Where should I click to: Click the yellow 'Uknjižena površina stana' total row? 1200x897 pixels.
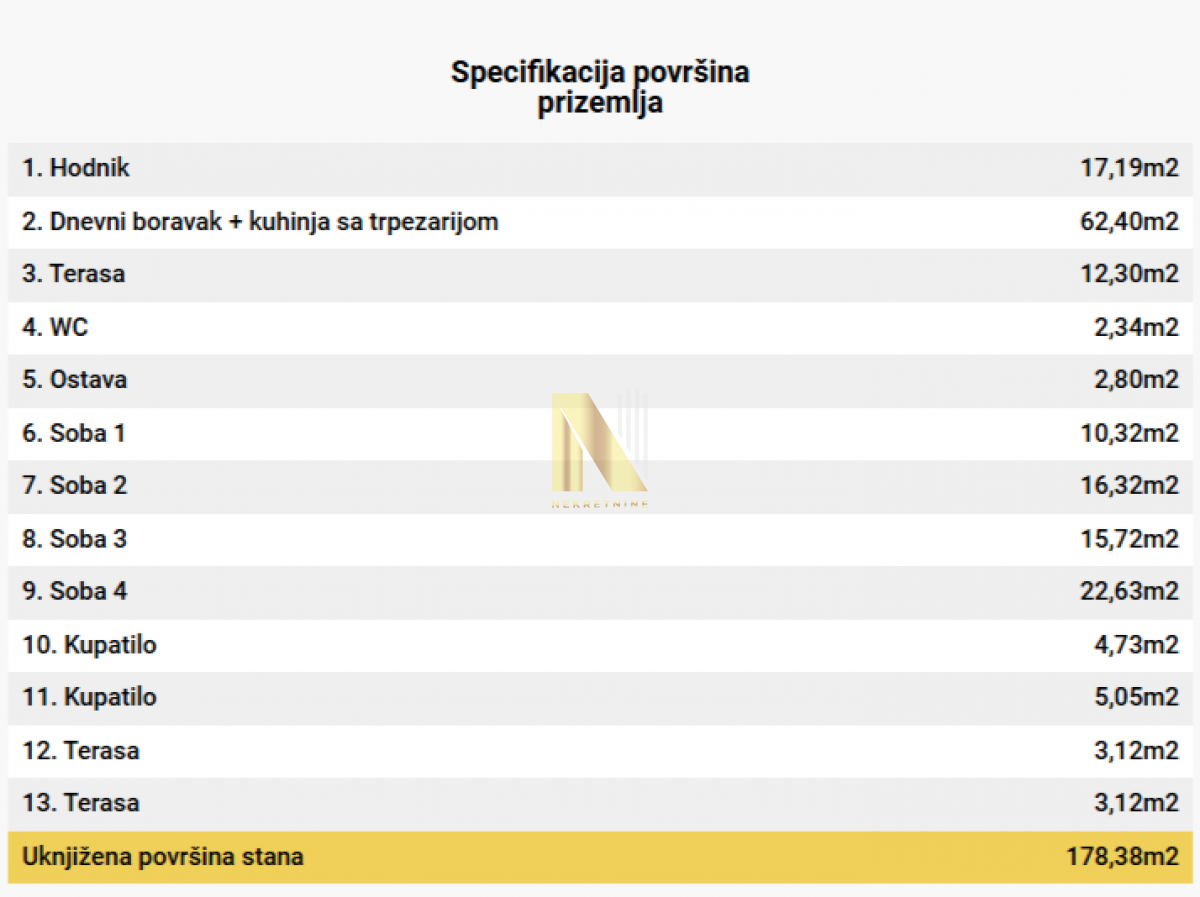(x=600, y=857)
